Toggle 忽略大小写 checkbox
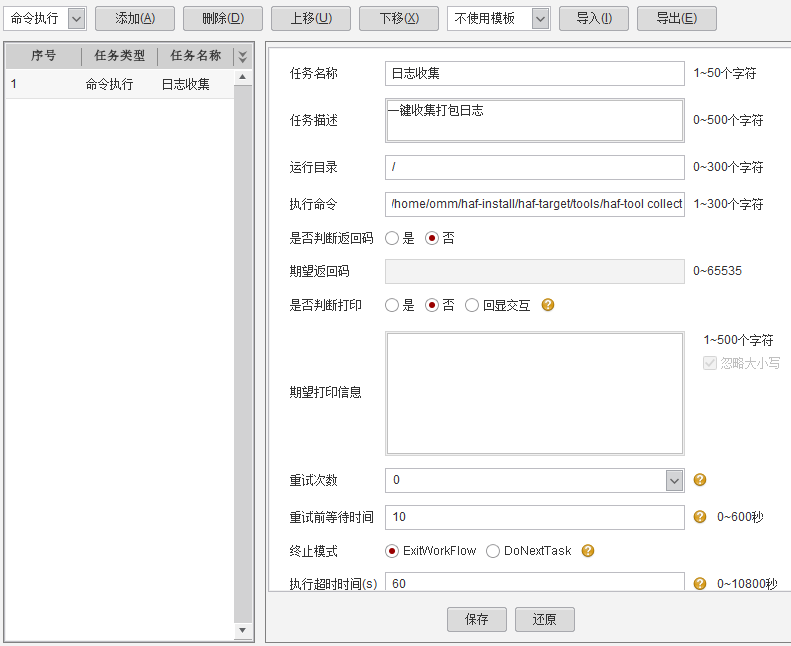 (x=710, y=363)
